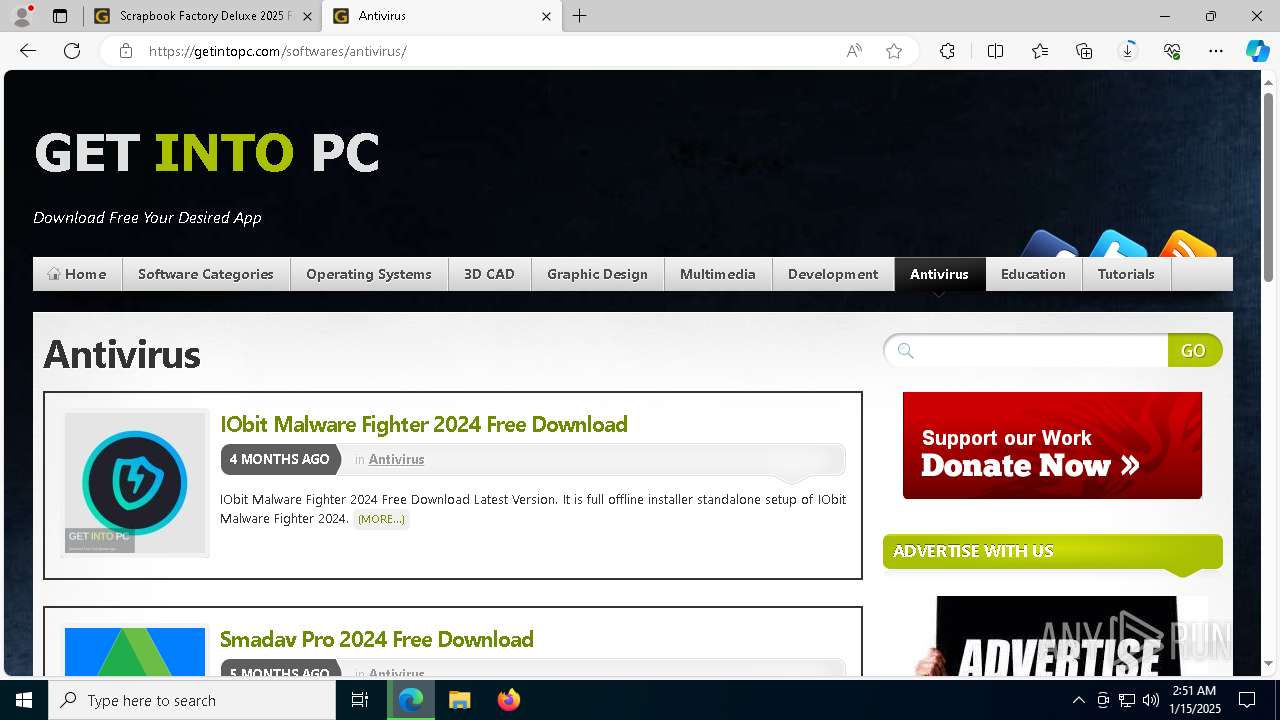Close the Scrapbook Factory Deluxe tab

307,16
